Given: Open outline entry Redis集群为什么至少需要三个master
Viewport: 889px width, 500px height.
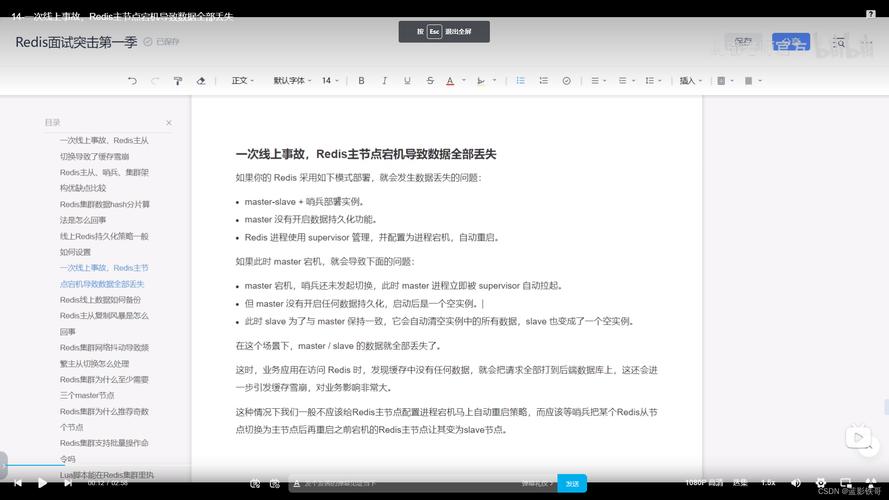Looking at the screenshot, I should pos(104,387).
